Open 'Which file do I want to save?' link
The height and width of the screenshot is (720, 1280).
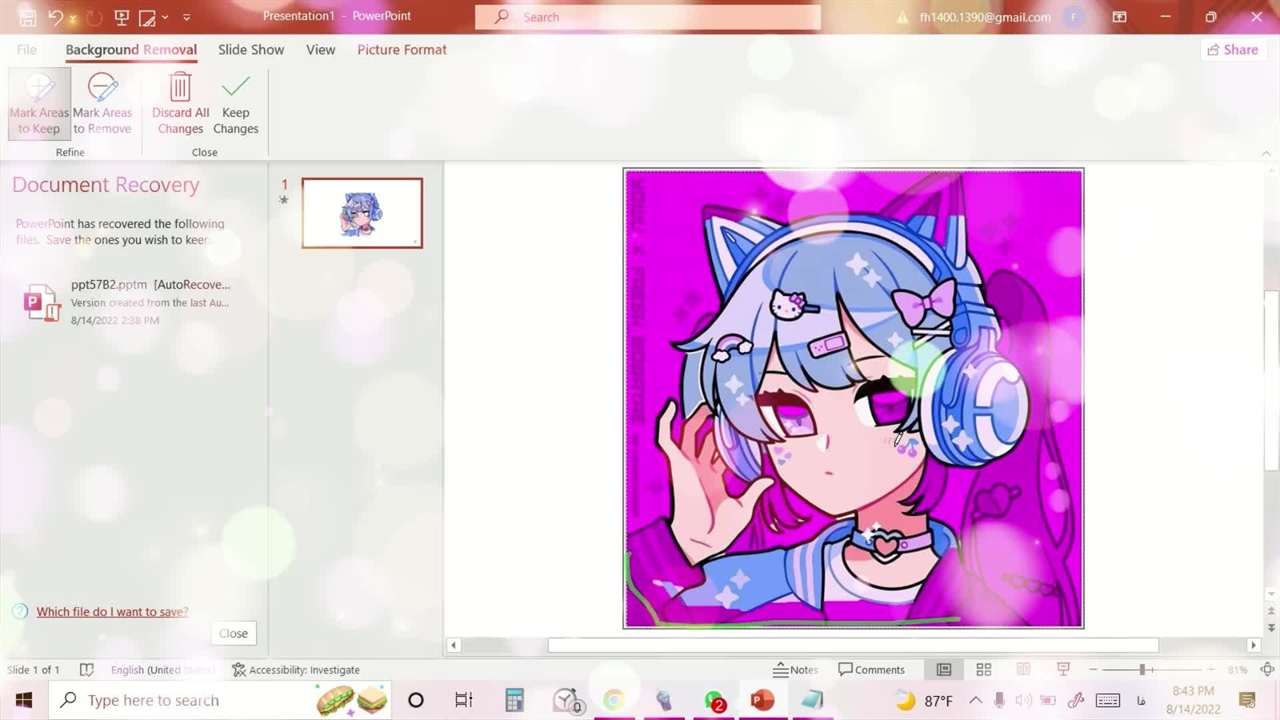coord(112,612)
